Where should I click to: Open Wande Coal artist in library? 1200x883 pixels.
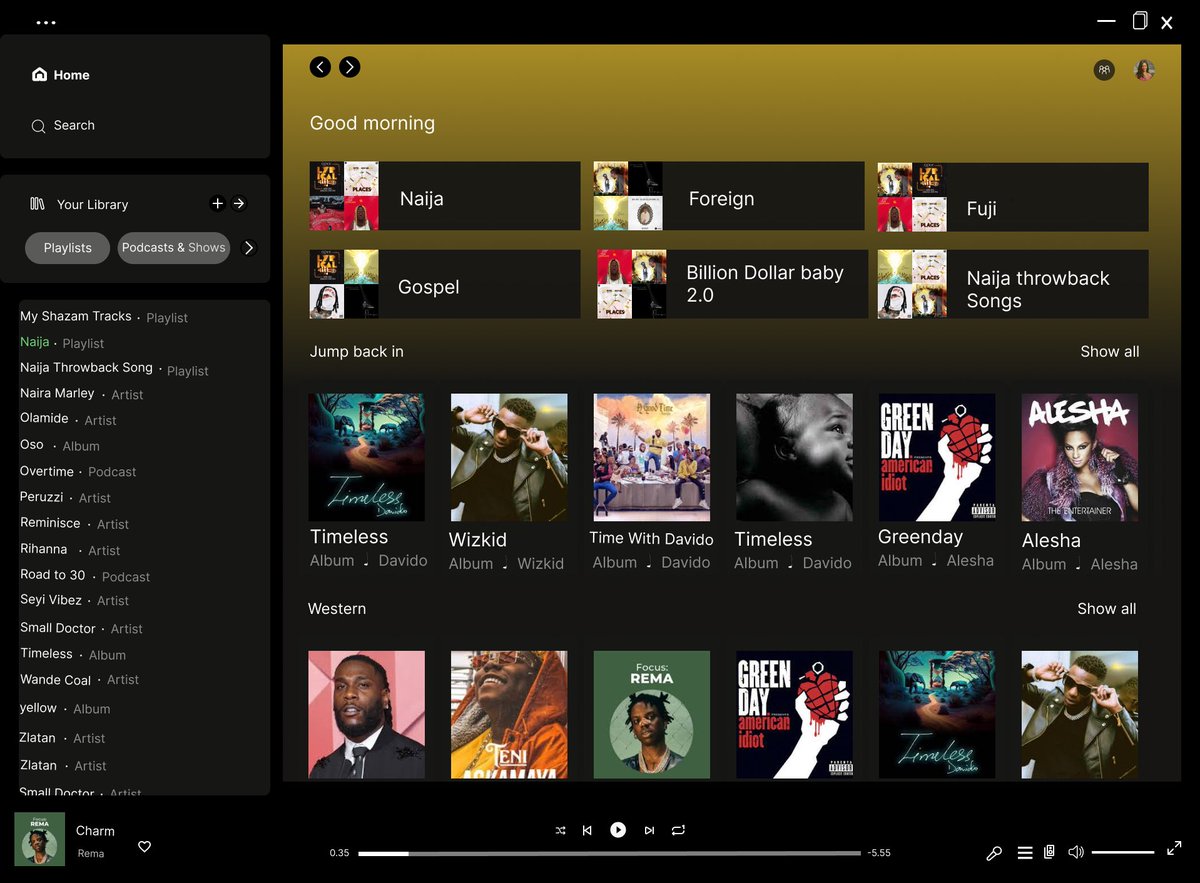tap(80, 680)
